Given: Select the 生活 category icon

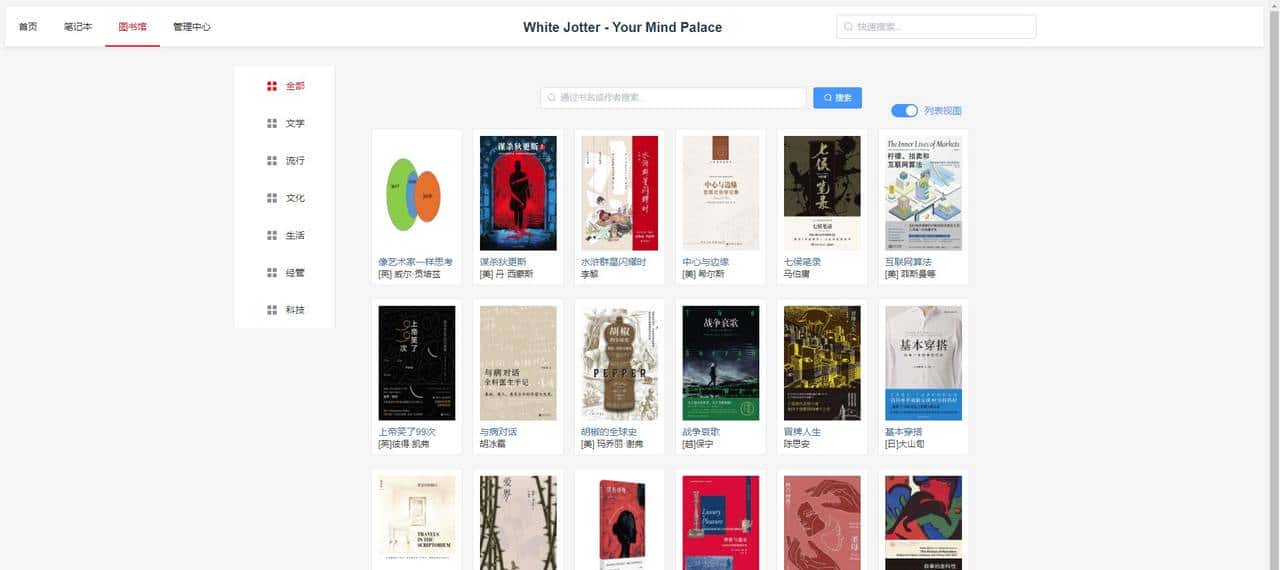Looking at the screenshot, I should tap(272, 235).
